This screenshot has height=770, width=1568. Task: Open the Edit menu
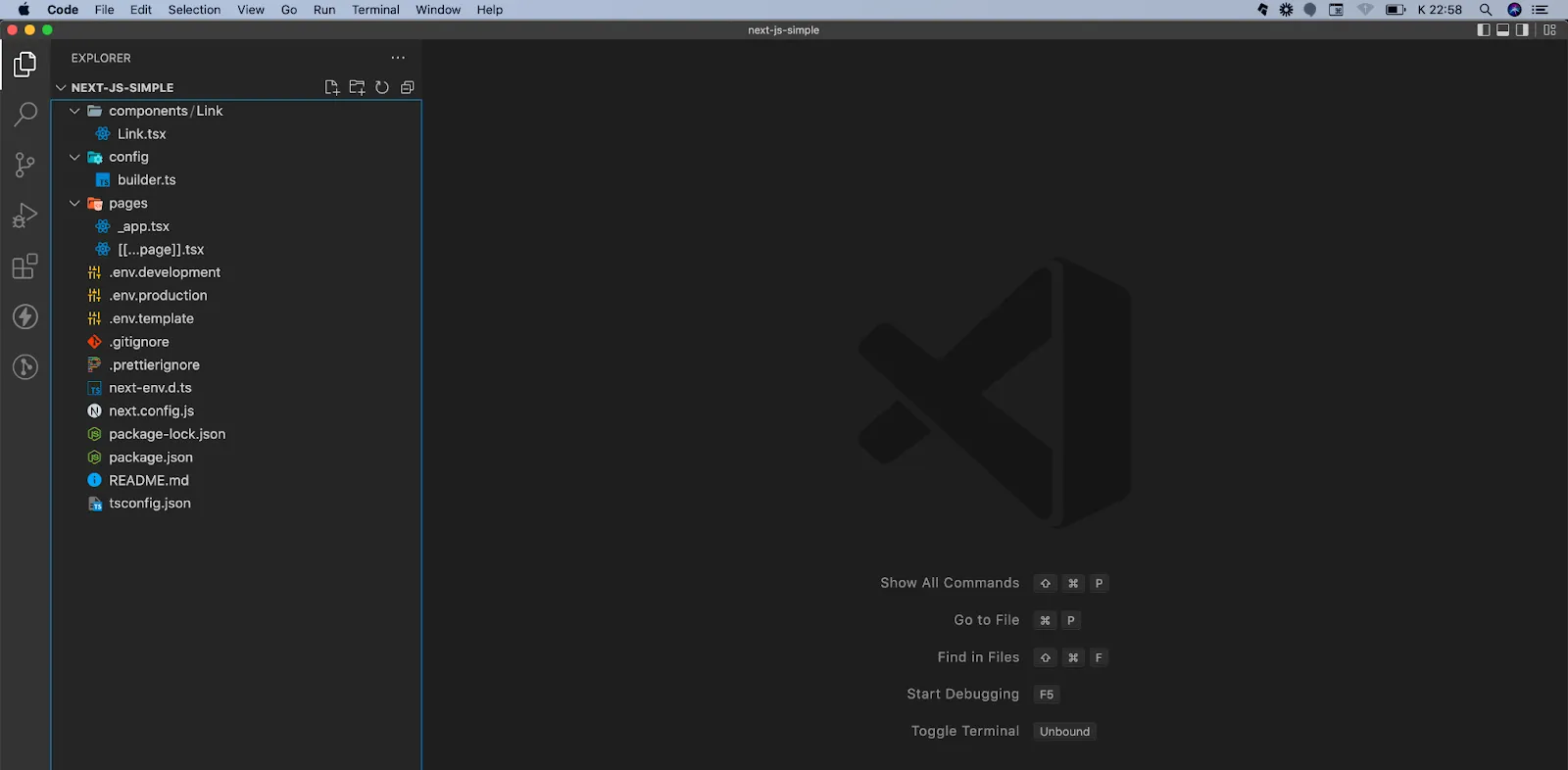141,10
